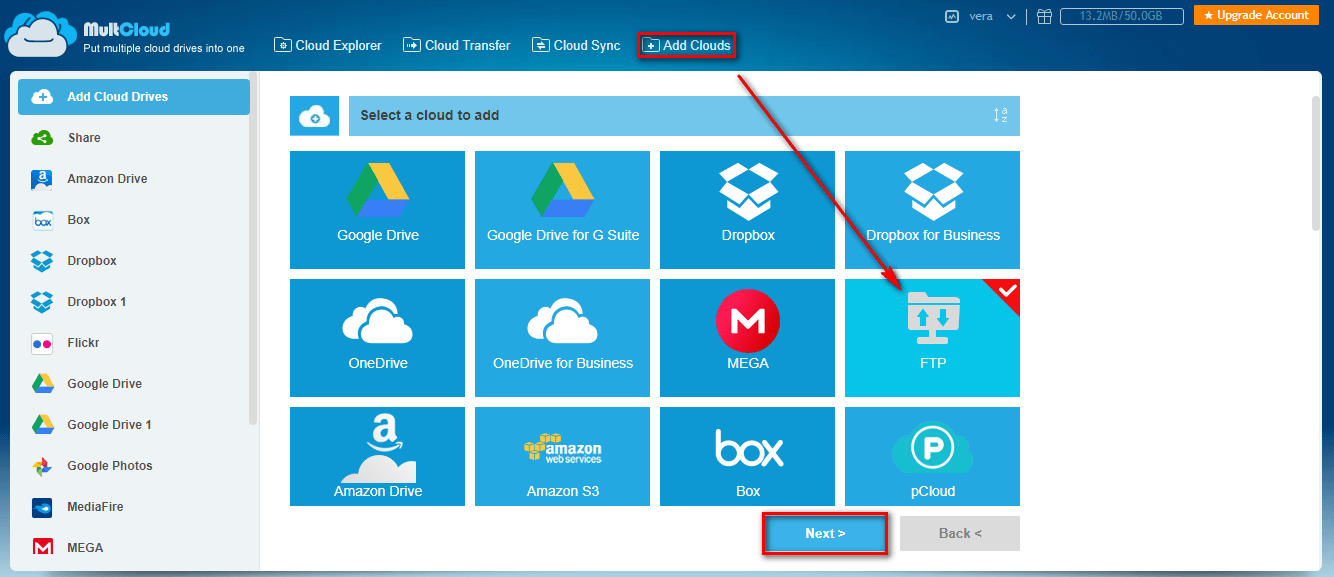Open Google Drive 1 in the sidebar
This screenshot has height=577, width=1334.
(x=134, y=425)
